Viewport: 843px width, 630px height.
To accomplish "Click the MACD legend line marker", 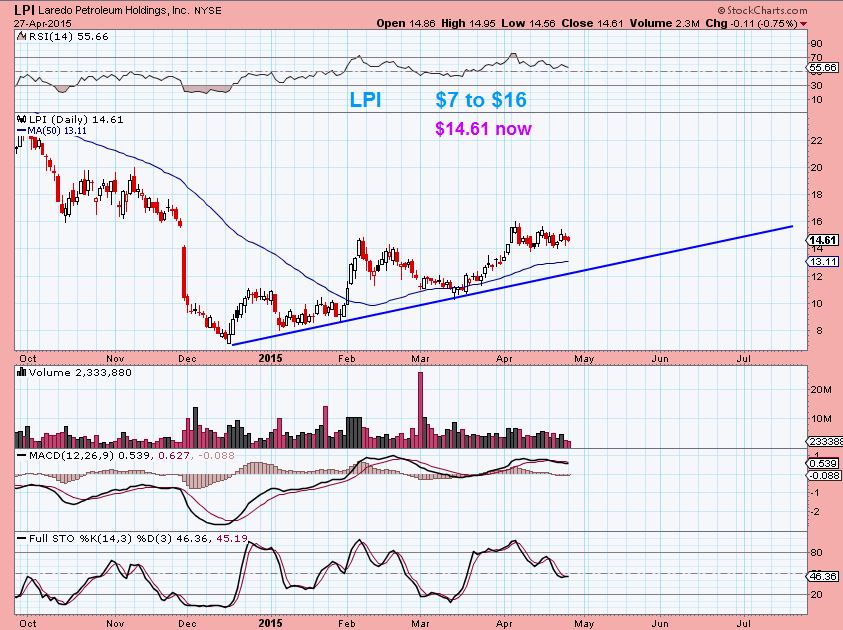I will click(22, 455).
